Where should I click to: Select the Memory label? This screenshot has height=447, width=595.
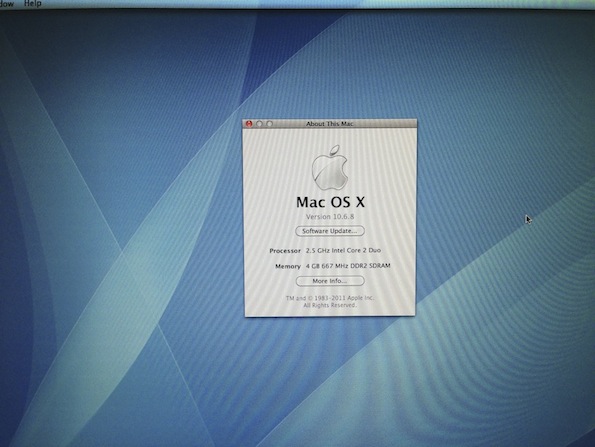288,266
